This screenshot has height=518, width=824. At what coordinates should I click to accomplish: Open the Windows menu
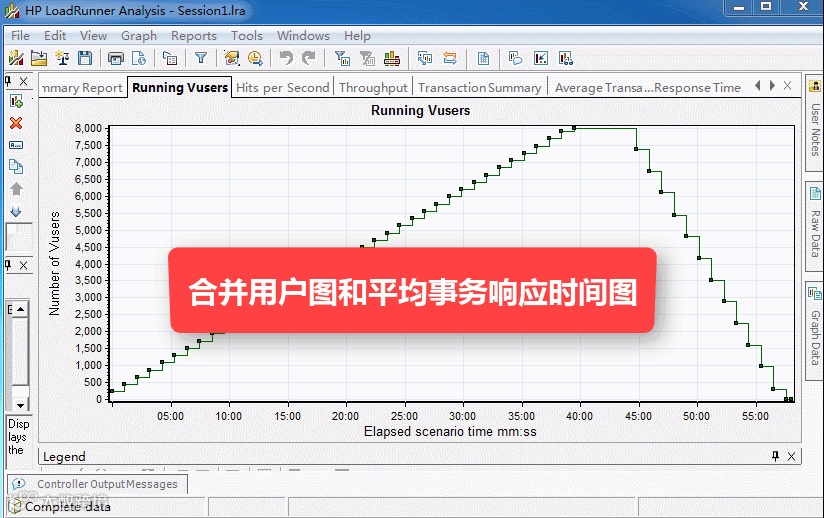click(x=303, y=36)
